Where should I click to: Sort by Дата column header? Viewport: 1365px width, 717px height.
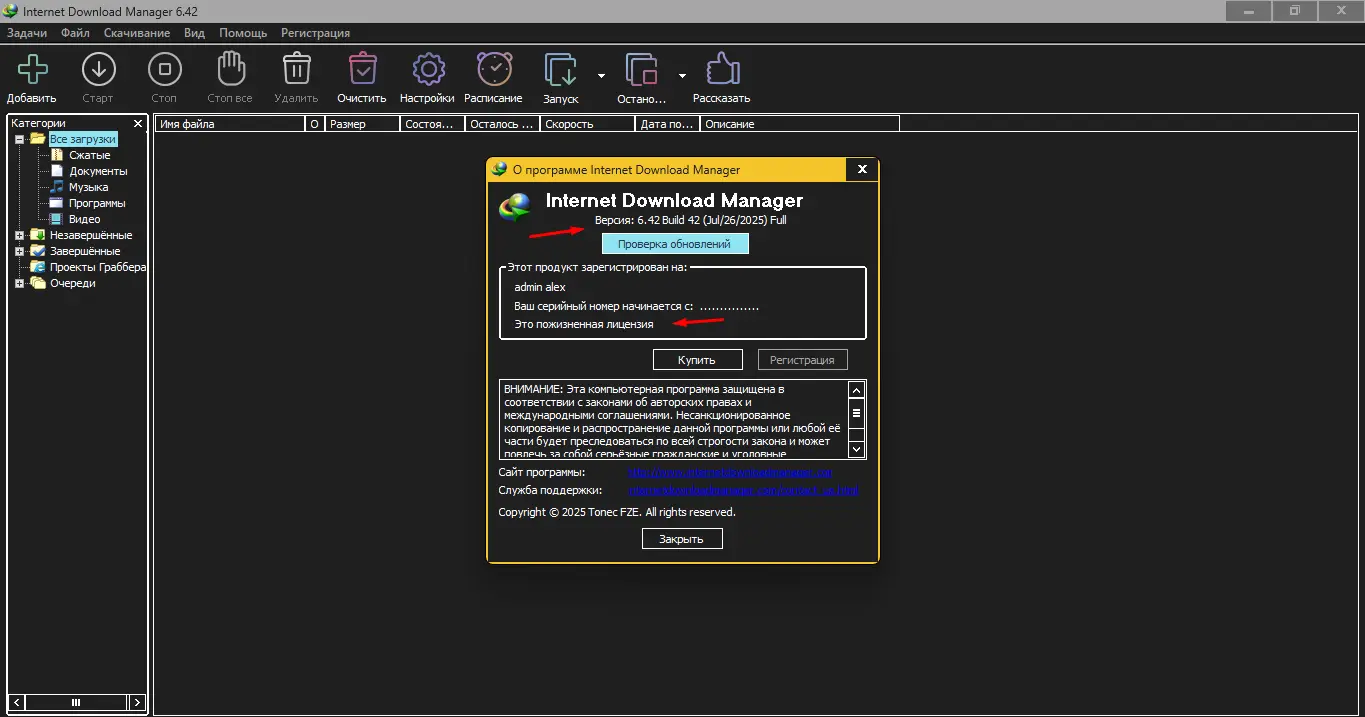coord(667,124)
